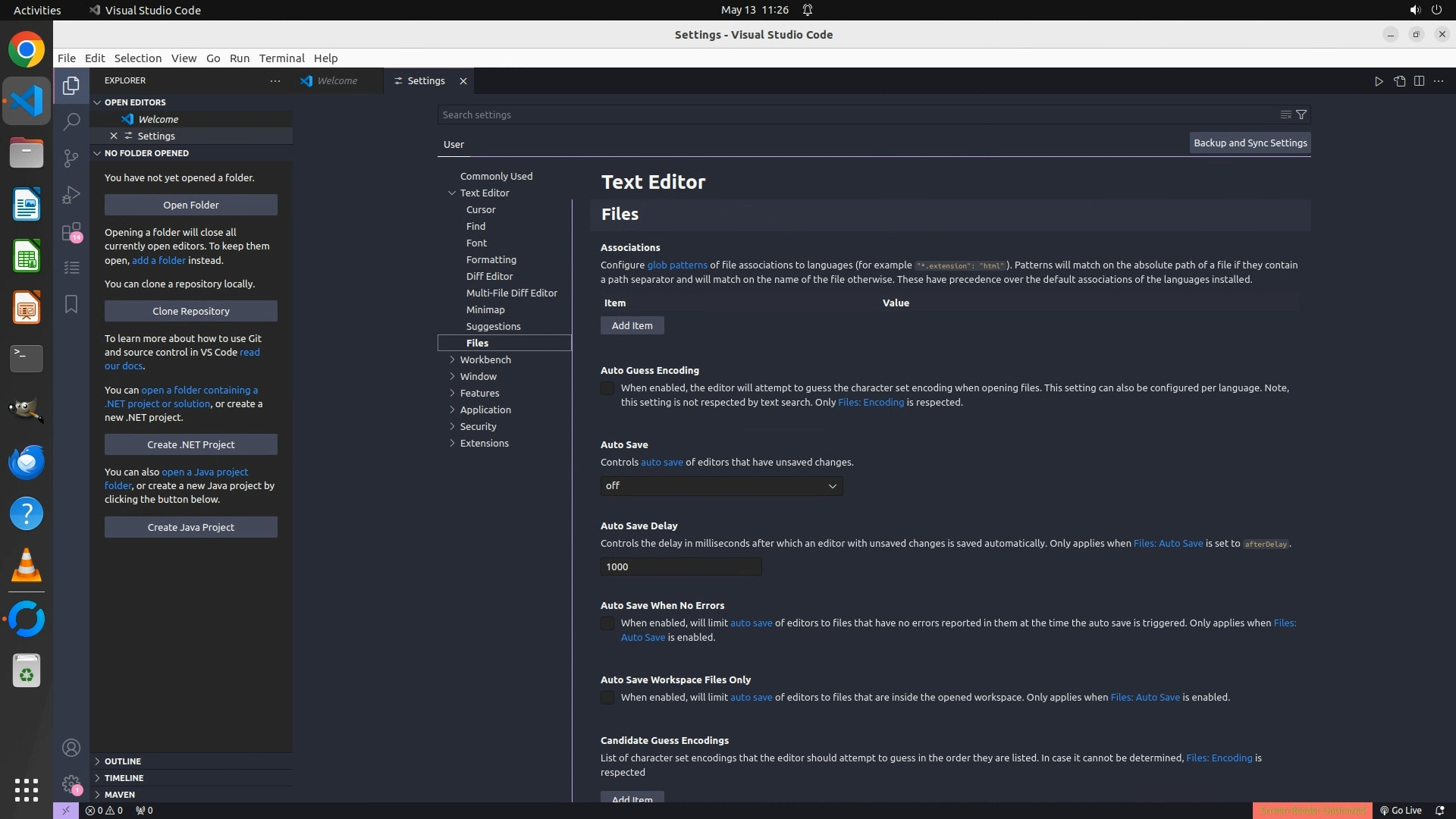Screen dimensions: 1456x819
Task: Open the Run and Debug view
Action: point(71,195)
